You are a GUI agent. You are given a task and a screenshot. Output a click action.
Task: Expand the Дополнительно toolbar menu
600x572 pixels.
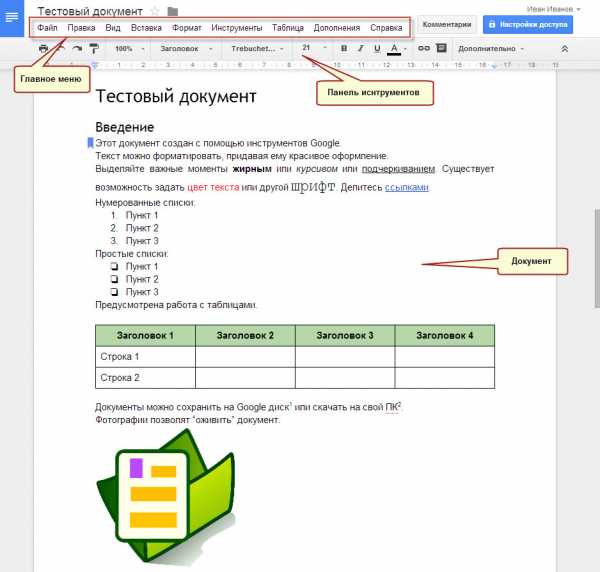pyautogui.click(x=491, y=49)
